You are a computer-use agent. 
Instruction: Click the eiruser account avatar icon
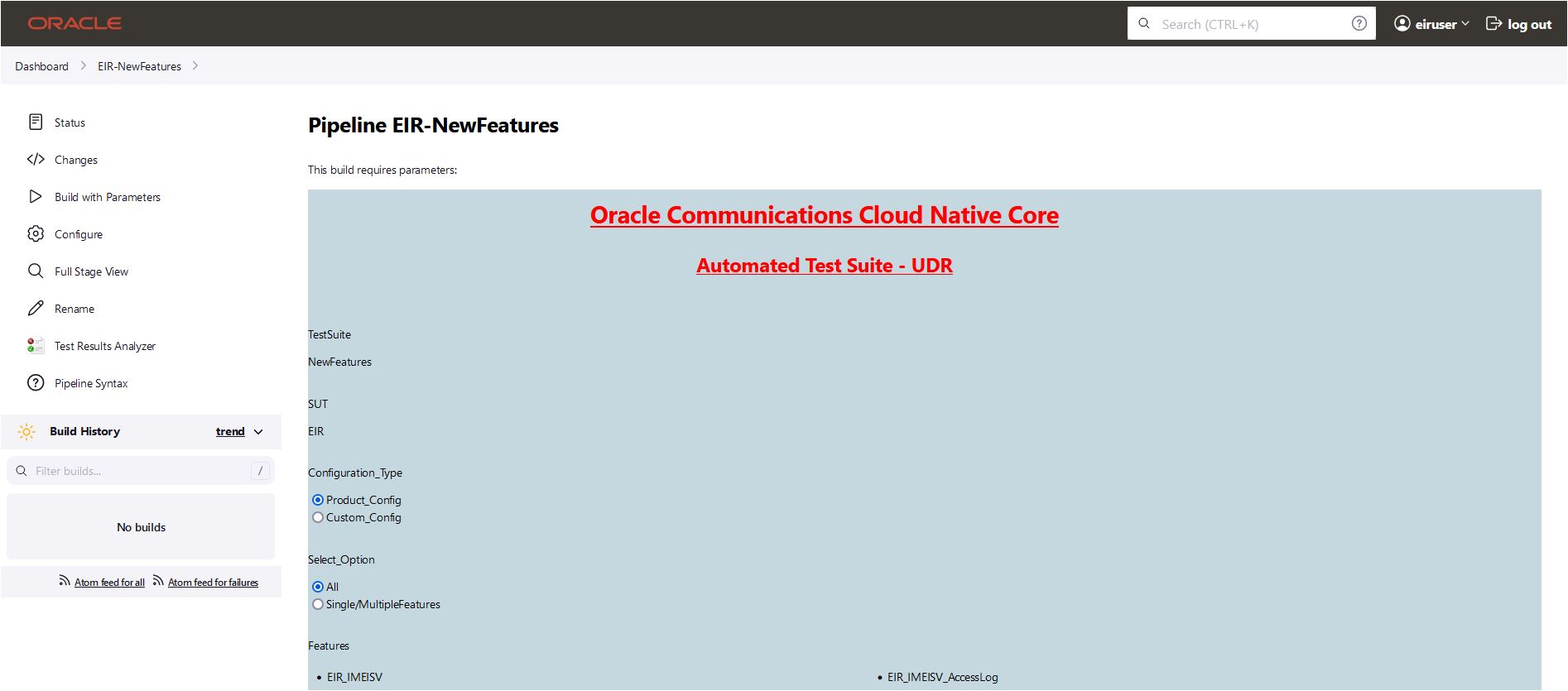(x=1402, y=23)
